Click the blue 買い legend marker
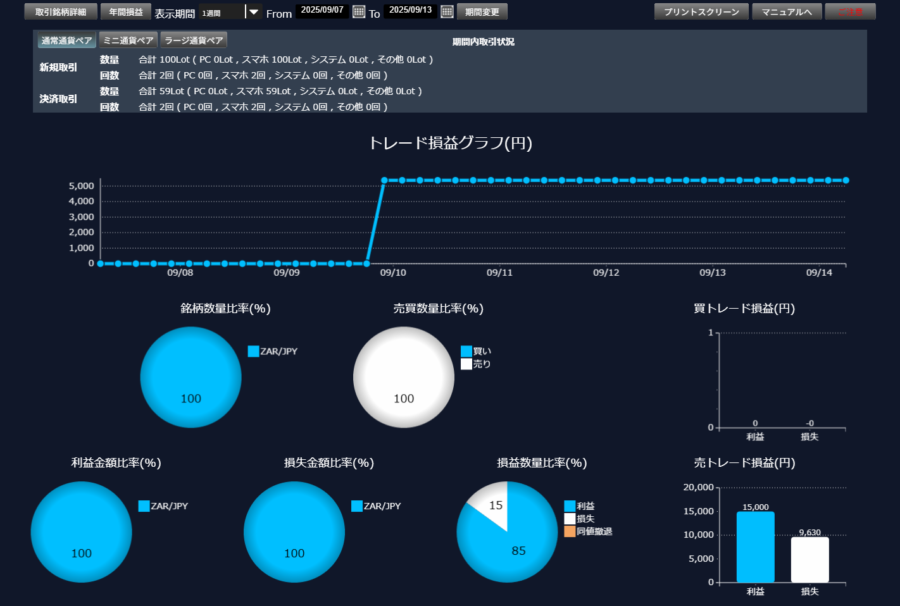Viewport: 900px width, 606px height. (x=466, y=351)
